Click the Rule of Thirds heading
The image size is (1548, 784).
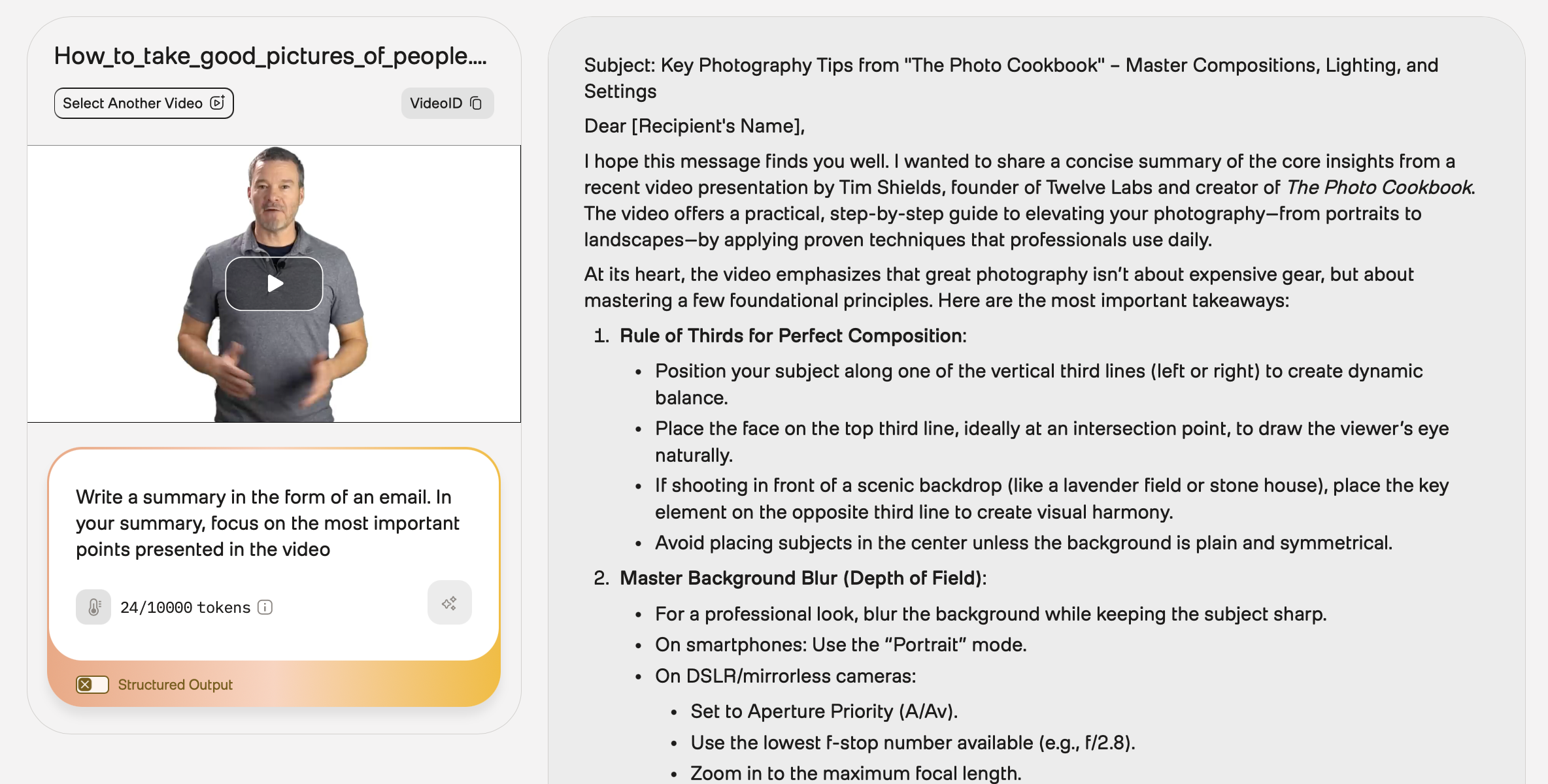792,336
